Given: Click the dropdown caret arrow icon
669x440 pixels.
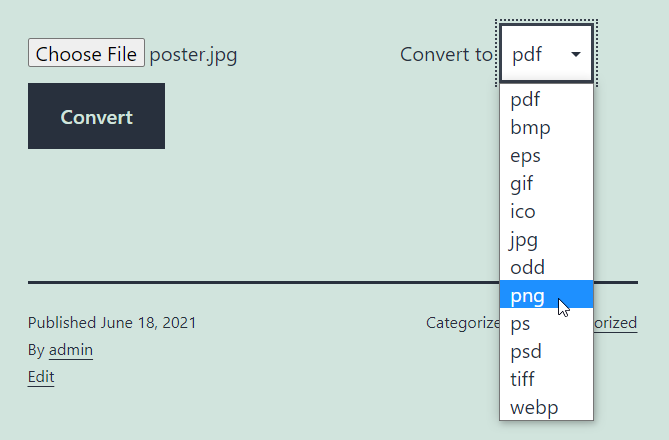Looking at the screenshot, I should pos(576,54).
